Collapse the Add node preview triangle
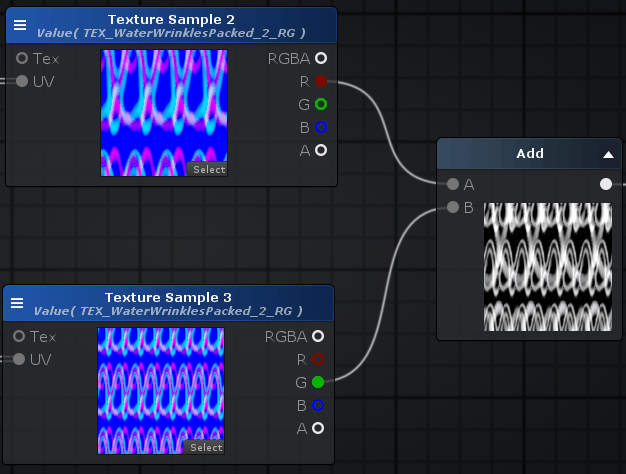The height and width of the screenshot is (474, 626). tap(608, 155)
